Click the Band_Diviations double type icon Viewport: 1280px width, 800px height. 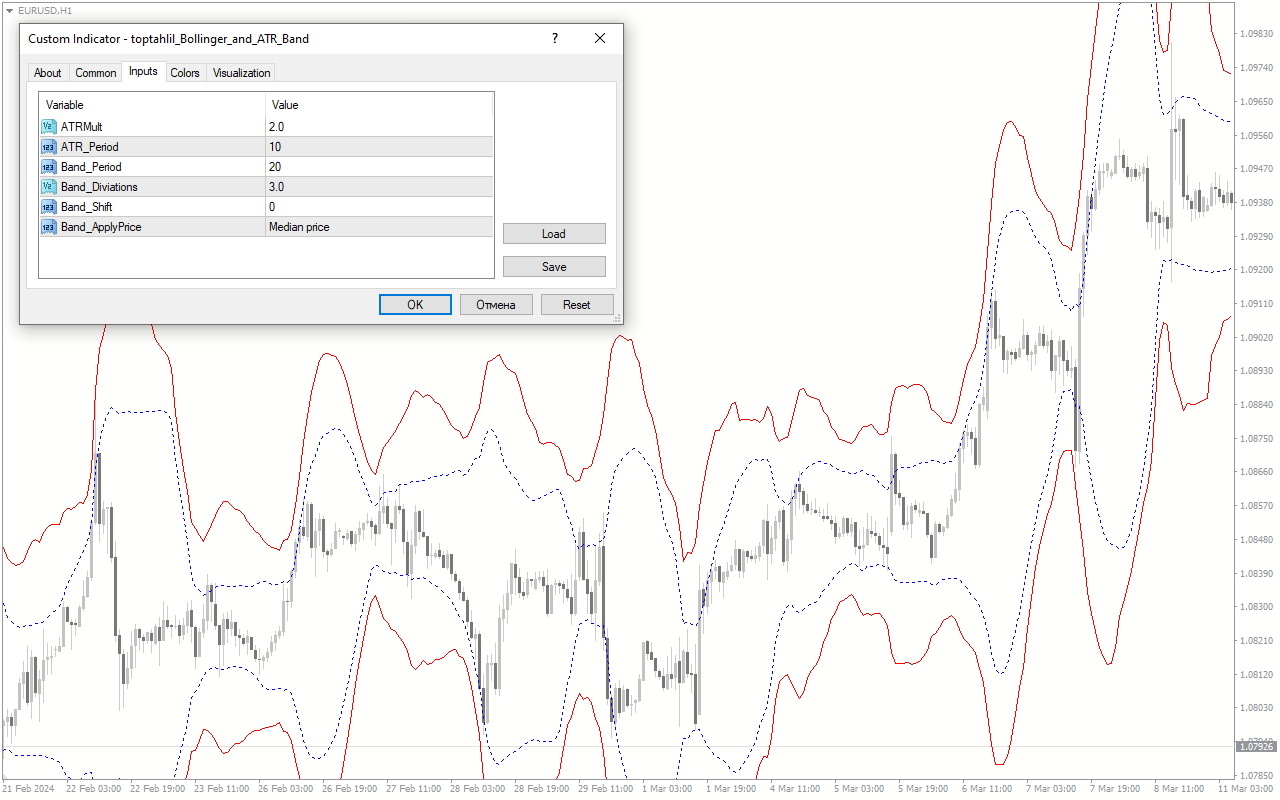[48, 187]
